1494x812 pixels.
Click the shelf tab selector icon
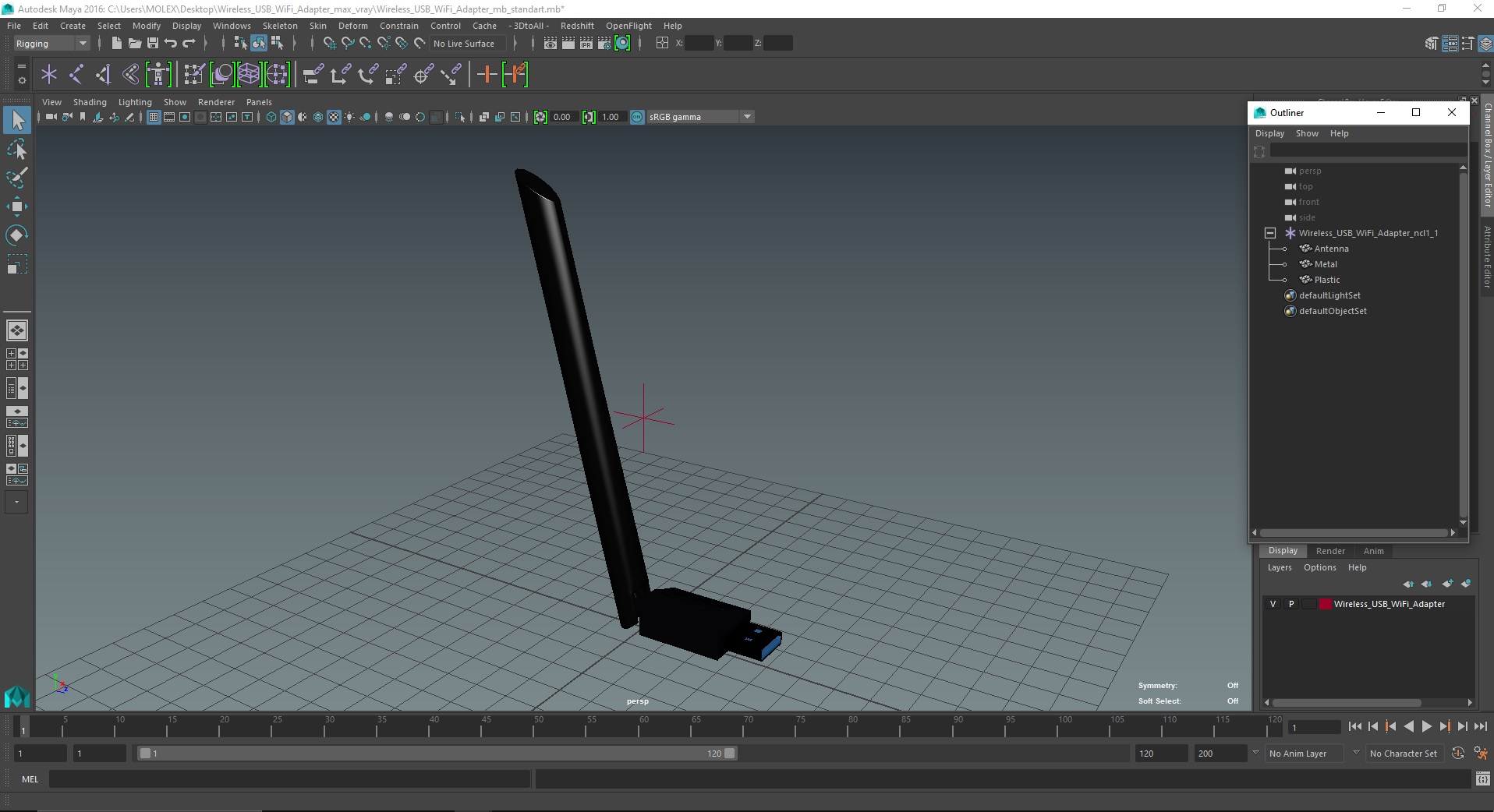21,67
